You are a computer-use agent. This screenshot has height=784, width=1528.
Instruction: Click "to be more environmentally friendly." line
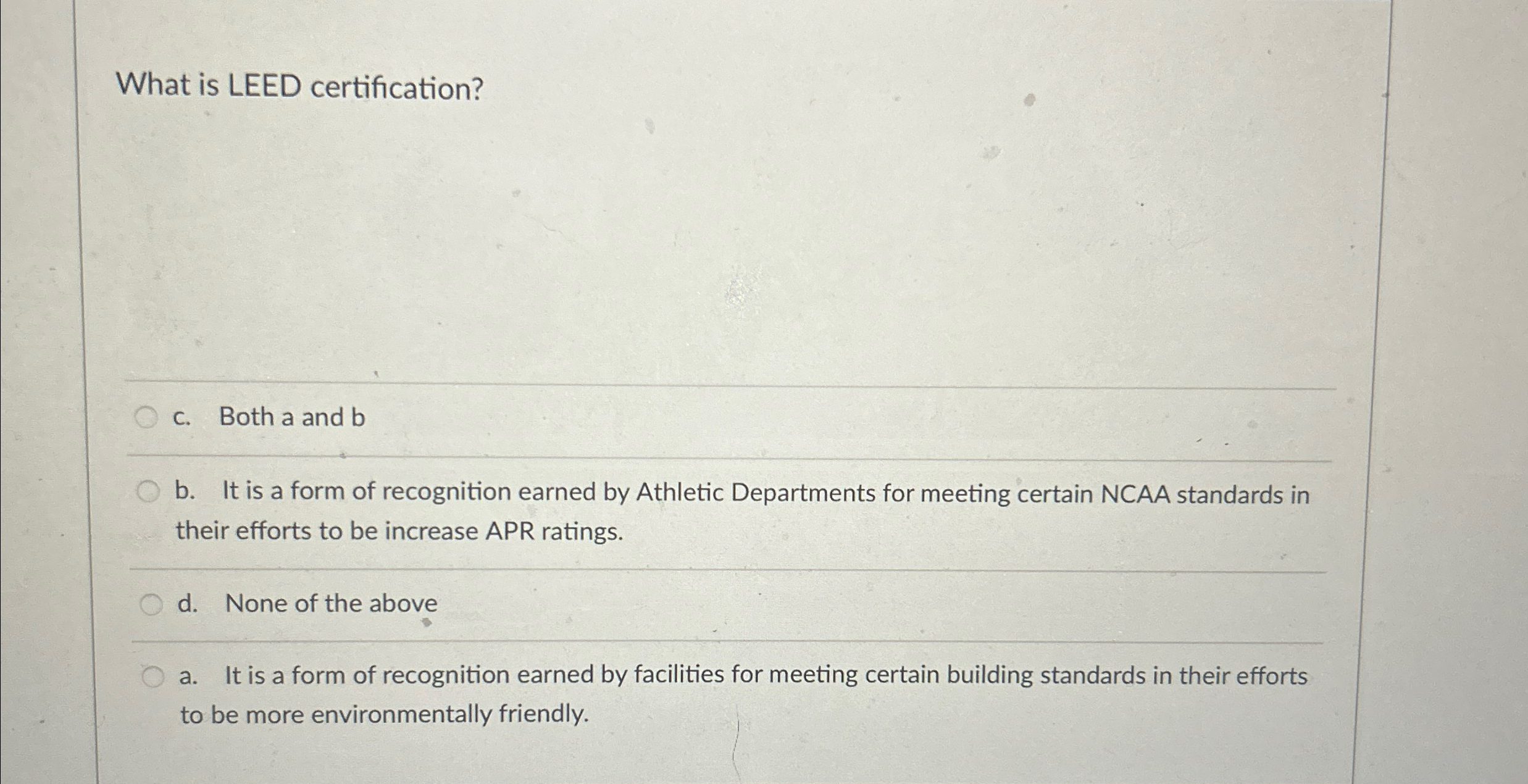click(x=384, y=714)
